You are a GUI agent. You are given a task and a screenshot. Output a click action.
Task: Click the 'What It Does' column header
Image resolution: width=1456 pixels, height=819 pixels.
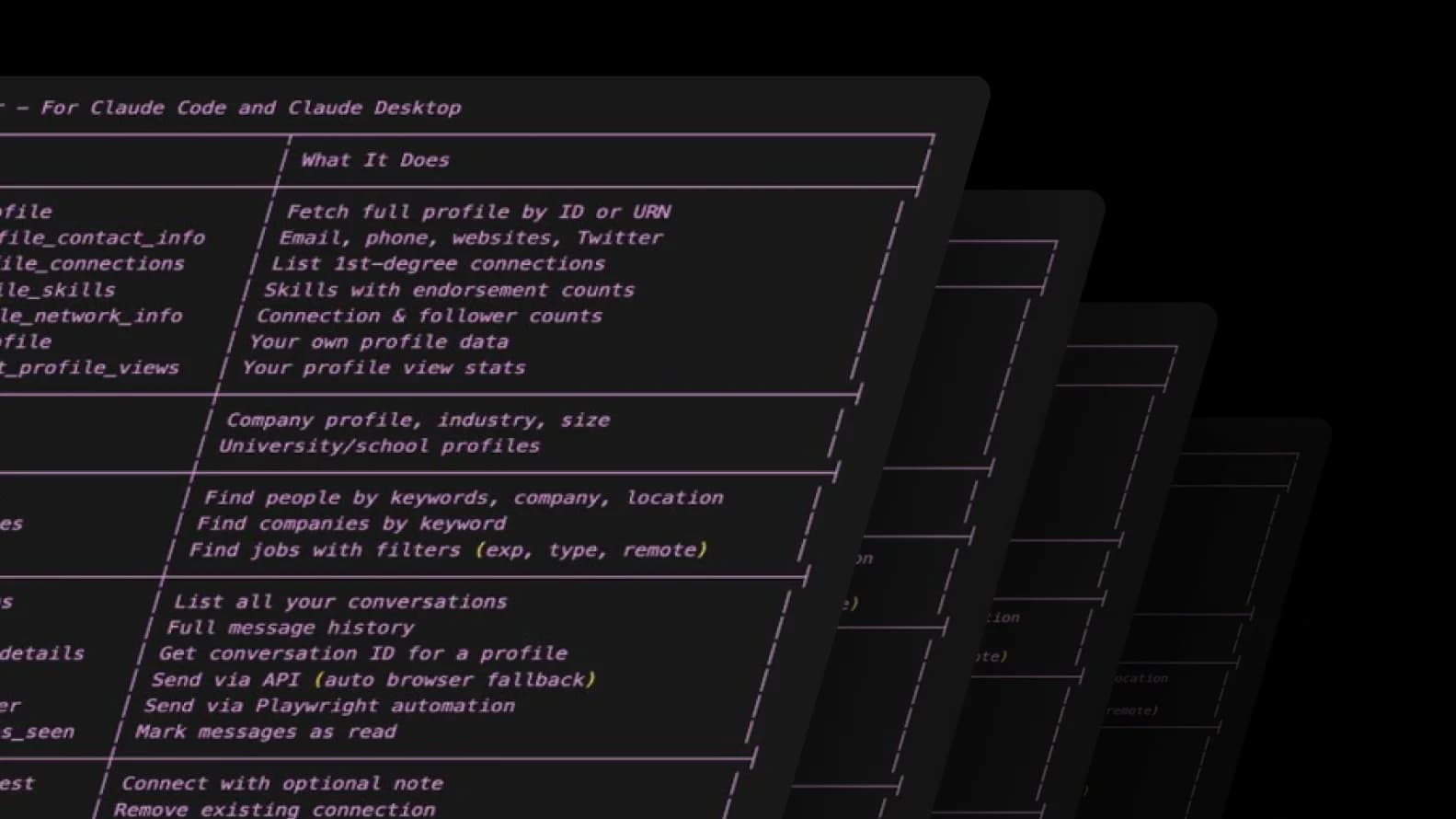[x=375, y=160]
